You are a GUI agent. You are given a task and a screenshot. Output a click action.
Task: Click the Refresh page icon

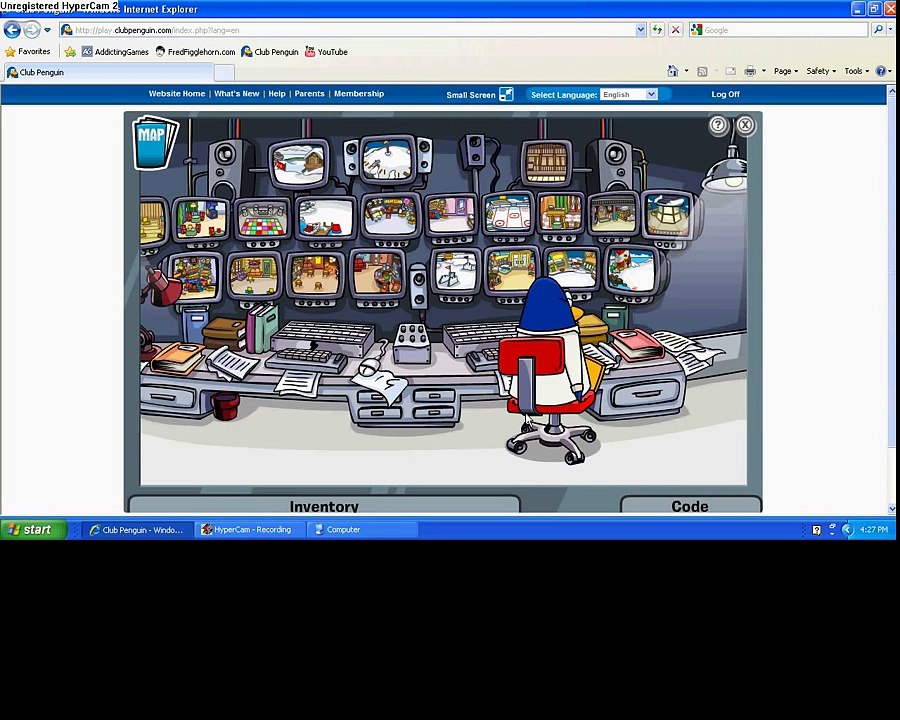[657, 30]
